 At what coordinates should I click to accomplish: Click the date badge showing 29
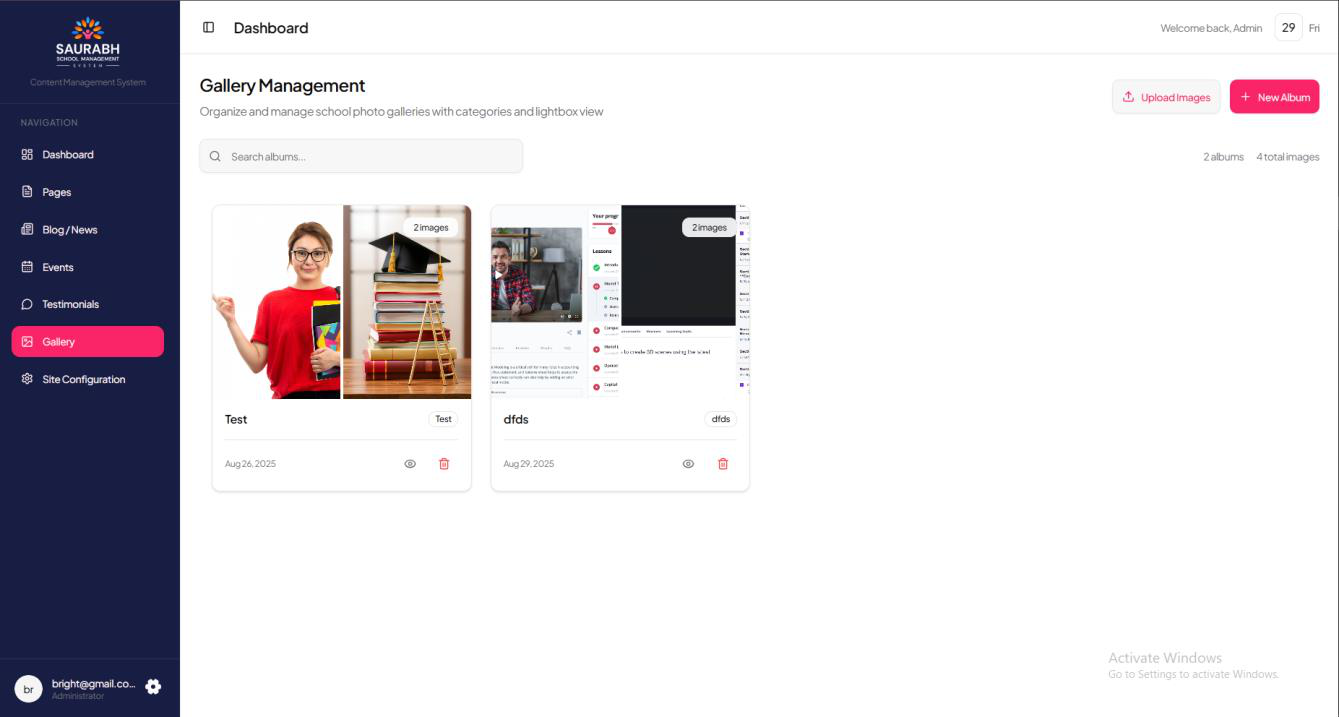(x=1288, y=28)
